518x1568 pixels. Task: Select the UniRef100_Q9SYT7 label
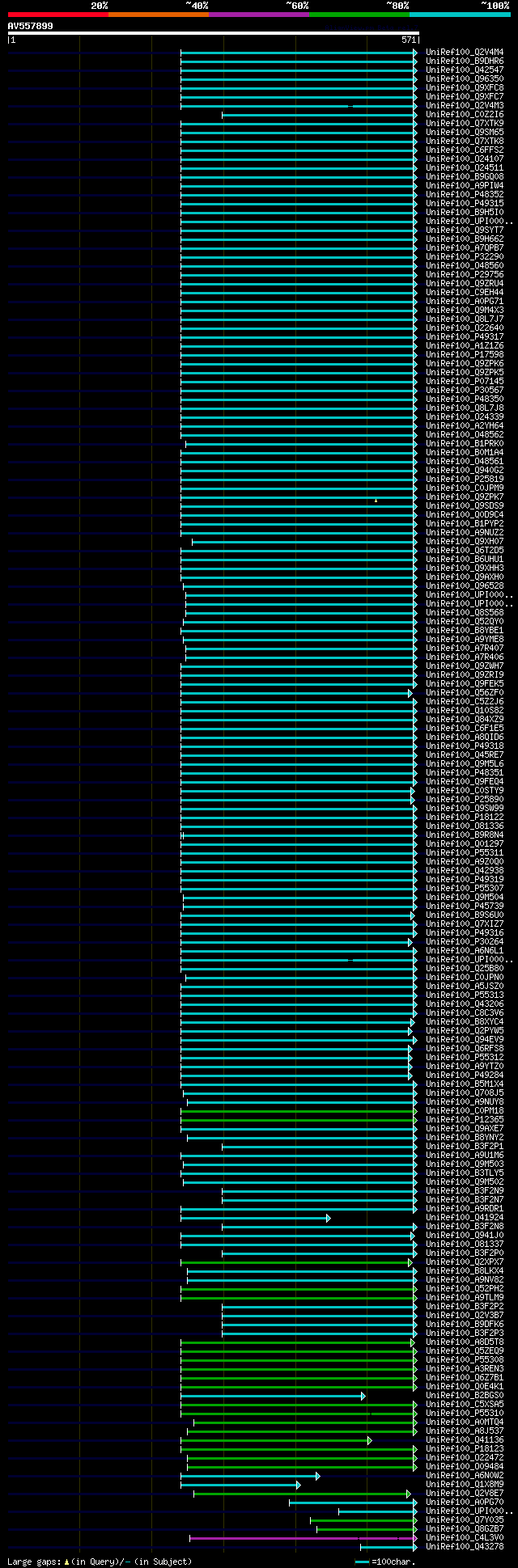click(x=465, y=230)
